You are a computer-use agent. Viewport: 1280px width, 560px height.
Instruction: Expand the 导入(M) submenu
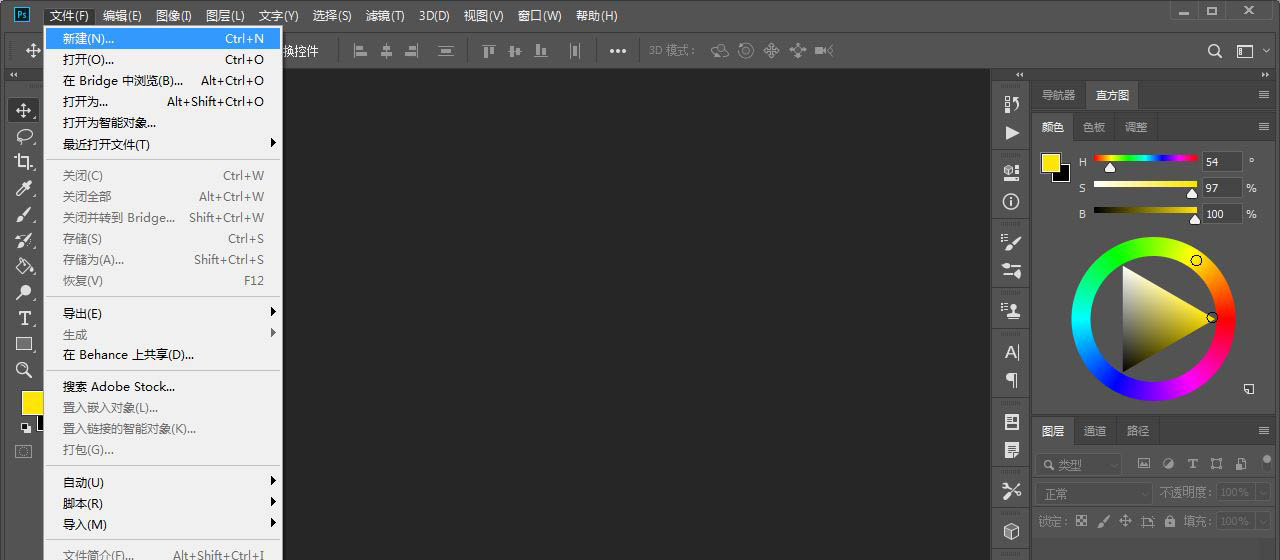164,524
